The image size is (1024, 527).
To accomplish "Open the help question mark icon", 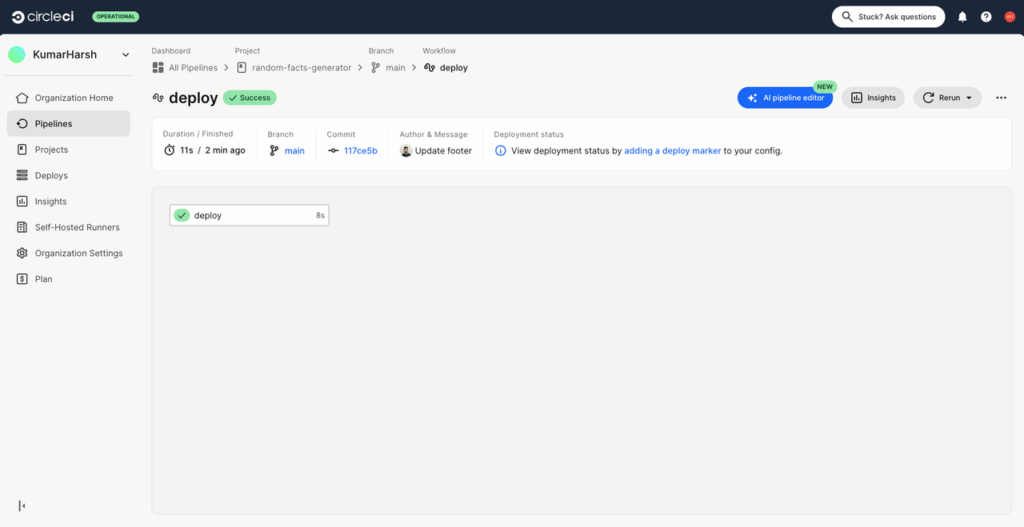I will 986,17.
